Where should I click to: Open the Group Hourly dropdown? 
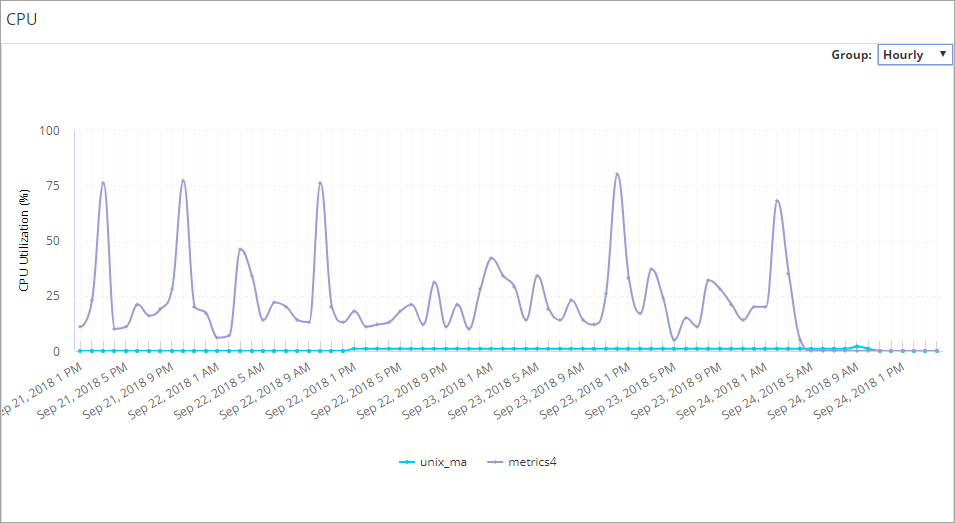coord(913,55)
